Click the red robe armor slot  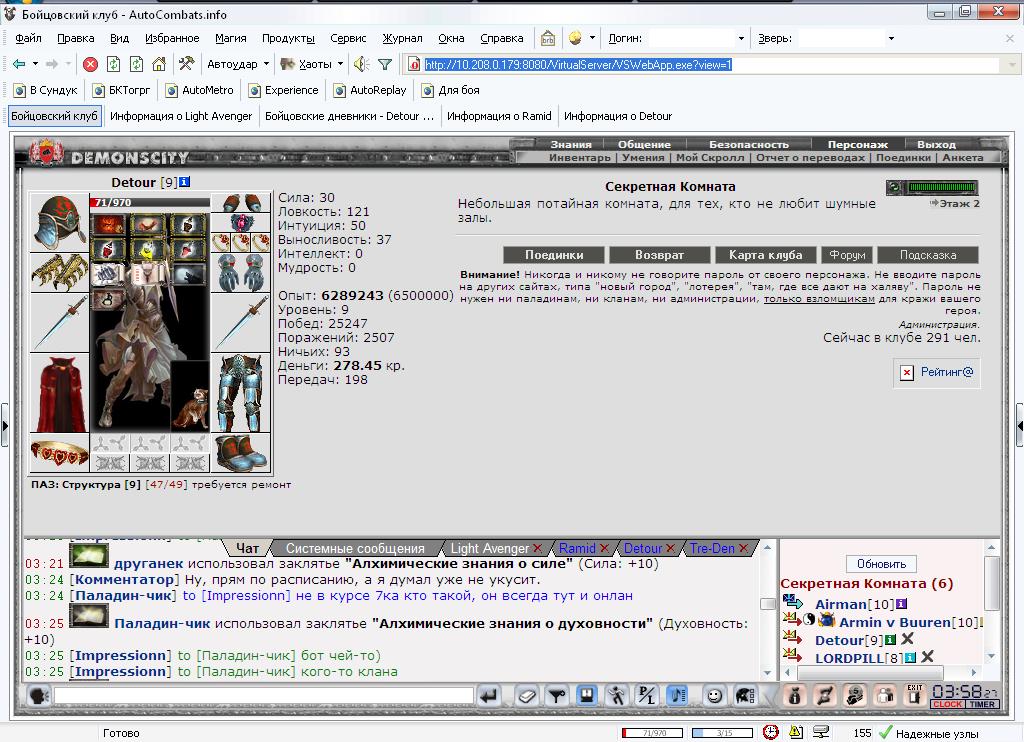coord(59,393)
